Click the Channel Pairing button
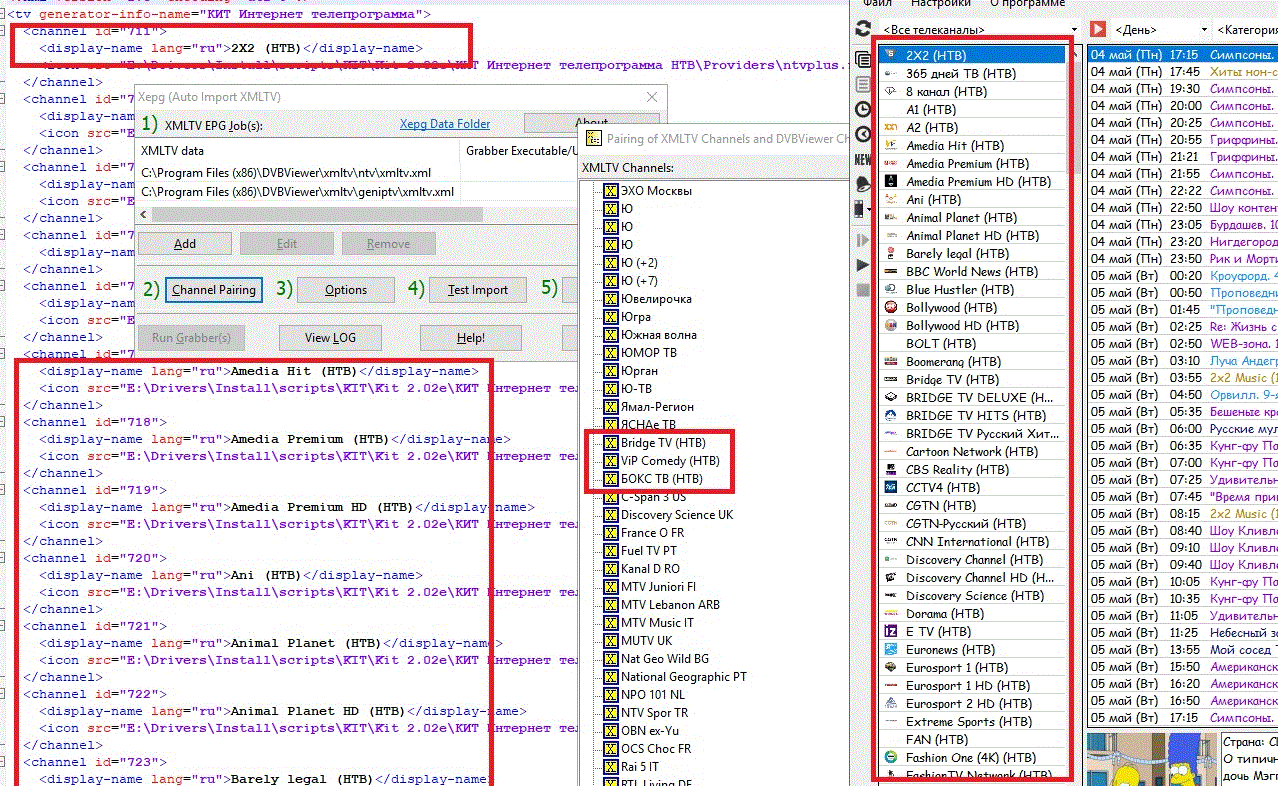The height and width of the screenshot is (786, 1278). point(214,290)
